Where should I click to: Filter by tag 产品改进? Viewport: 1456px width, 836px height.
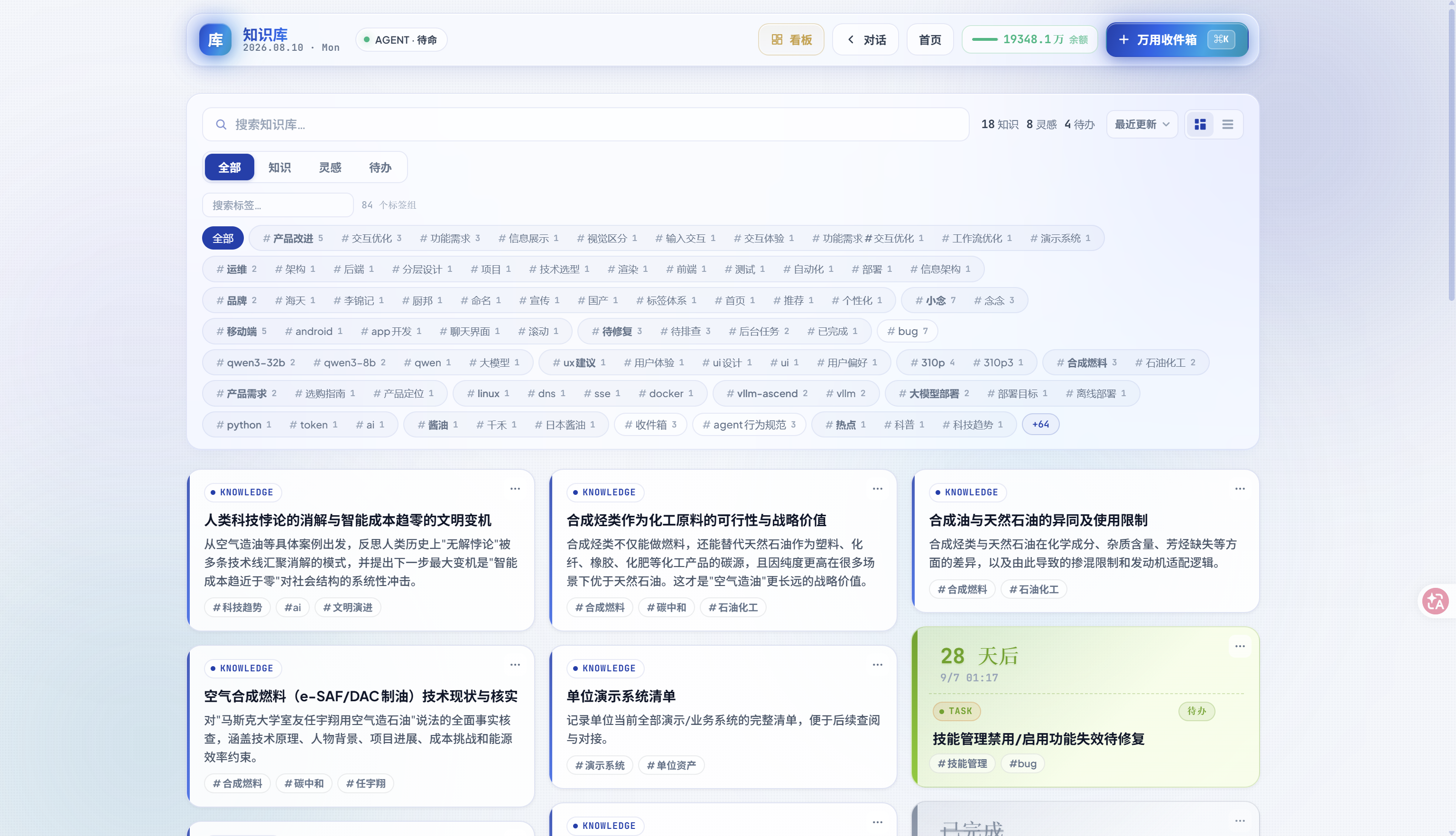[x=293, y=238]
